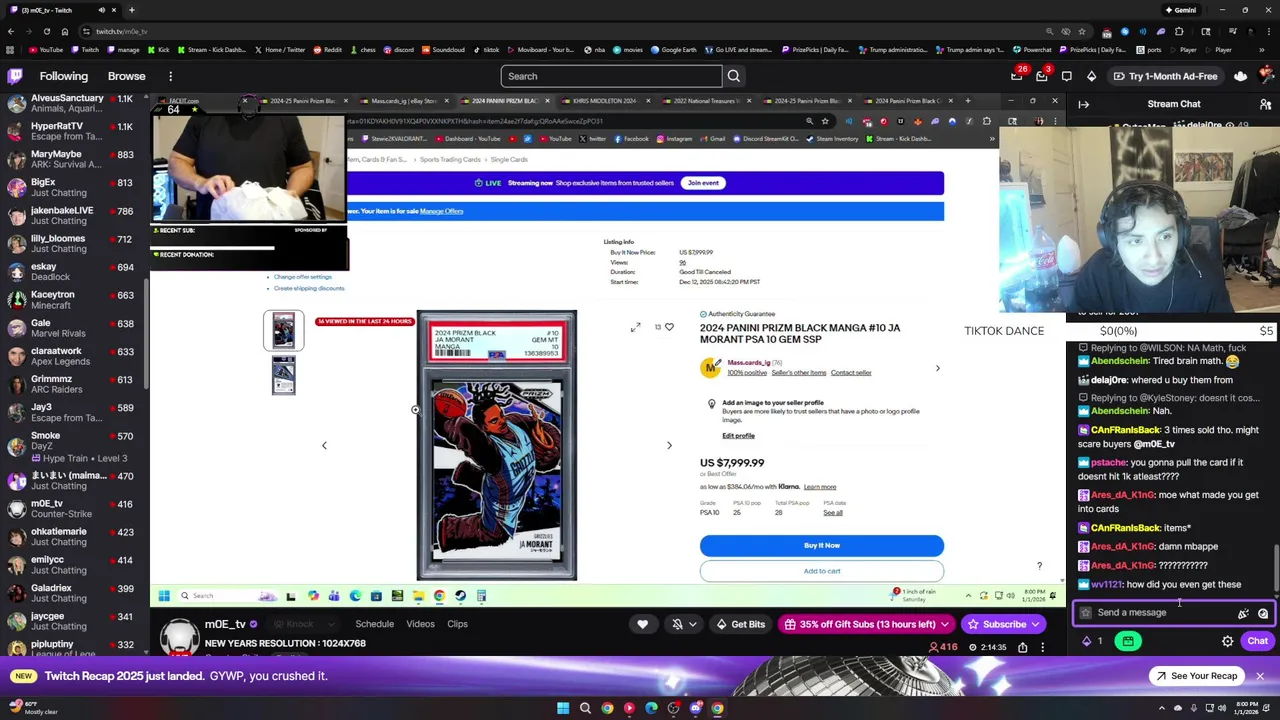Click the green gift icon below chat
The image size is (1280, 720).
click(x=1128, y=641)
